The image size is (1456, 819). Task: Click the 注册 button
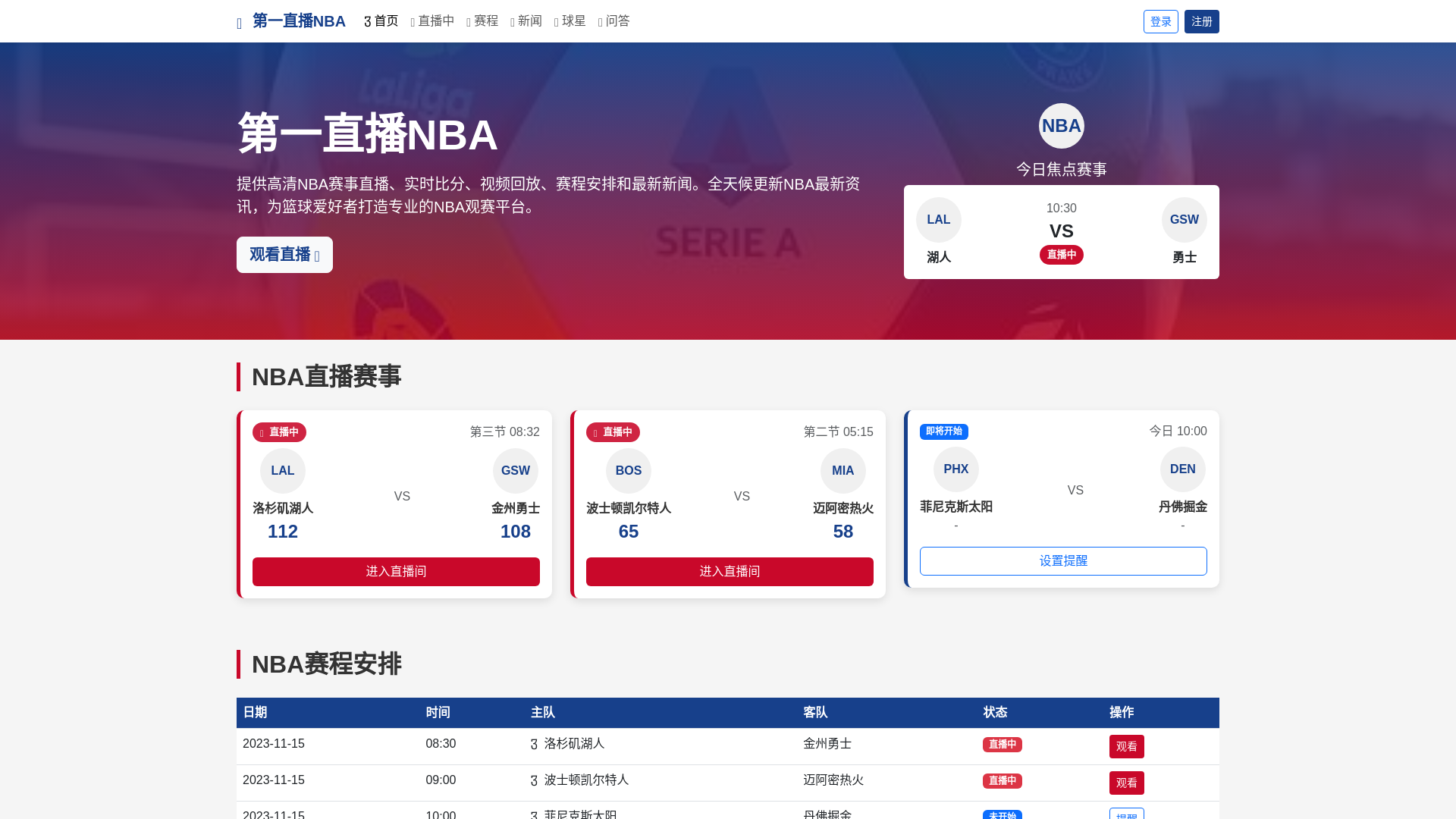pos(1202,21)
